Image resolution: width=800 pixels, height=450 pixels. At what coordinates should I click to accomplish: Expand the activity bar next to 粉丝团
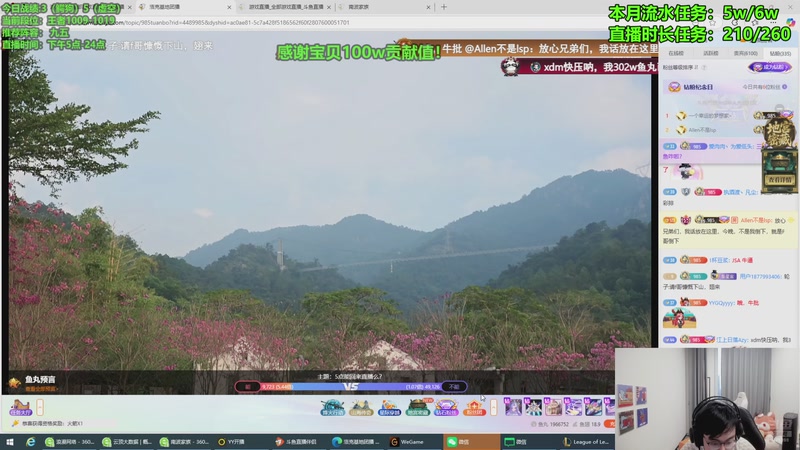[493, 407]
